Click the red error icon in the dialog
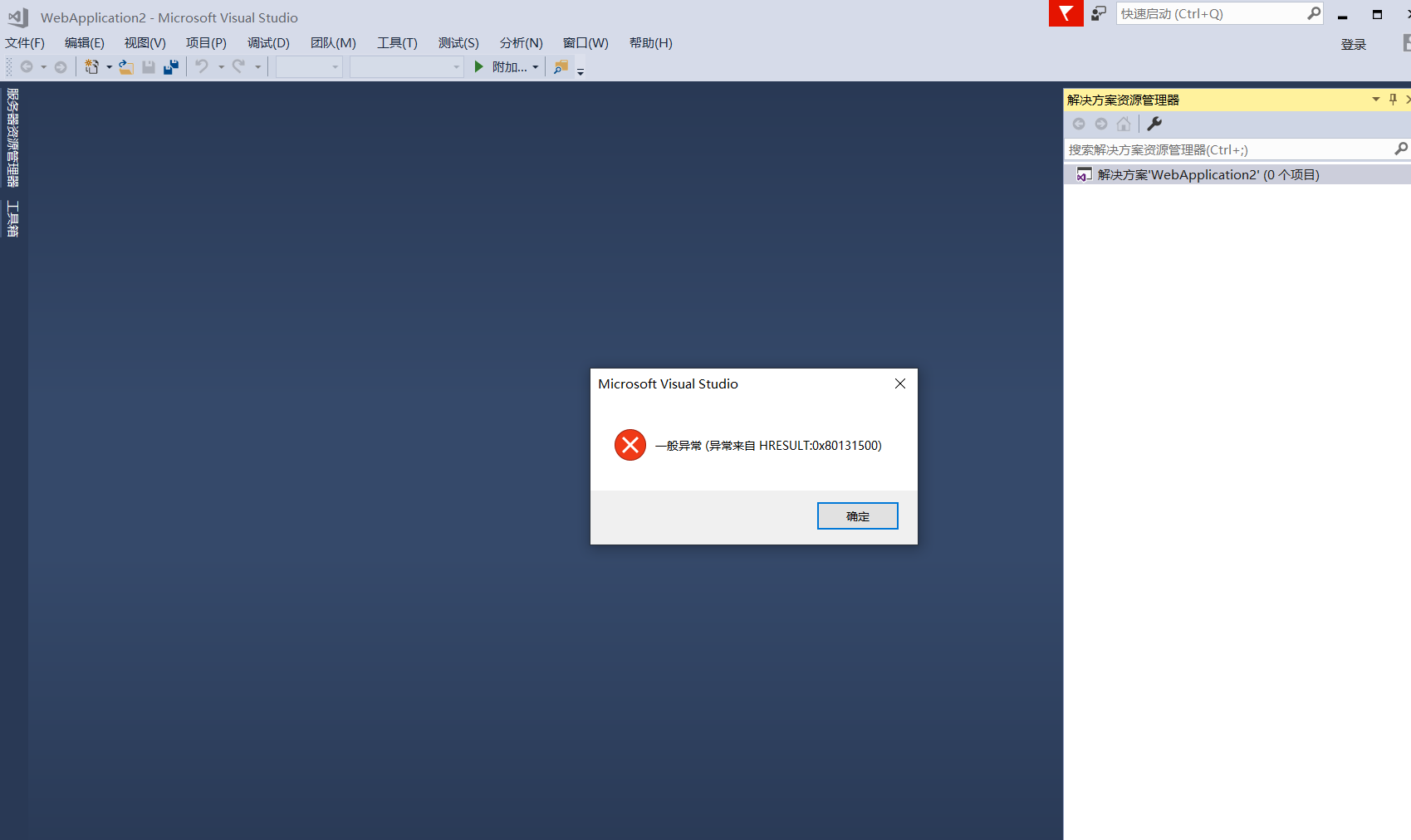This screenshot has width=1411, height=840. pos(630,445)
